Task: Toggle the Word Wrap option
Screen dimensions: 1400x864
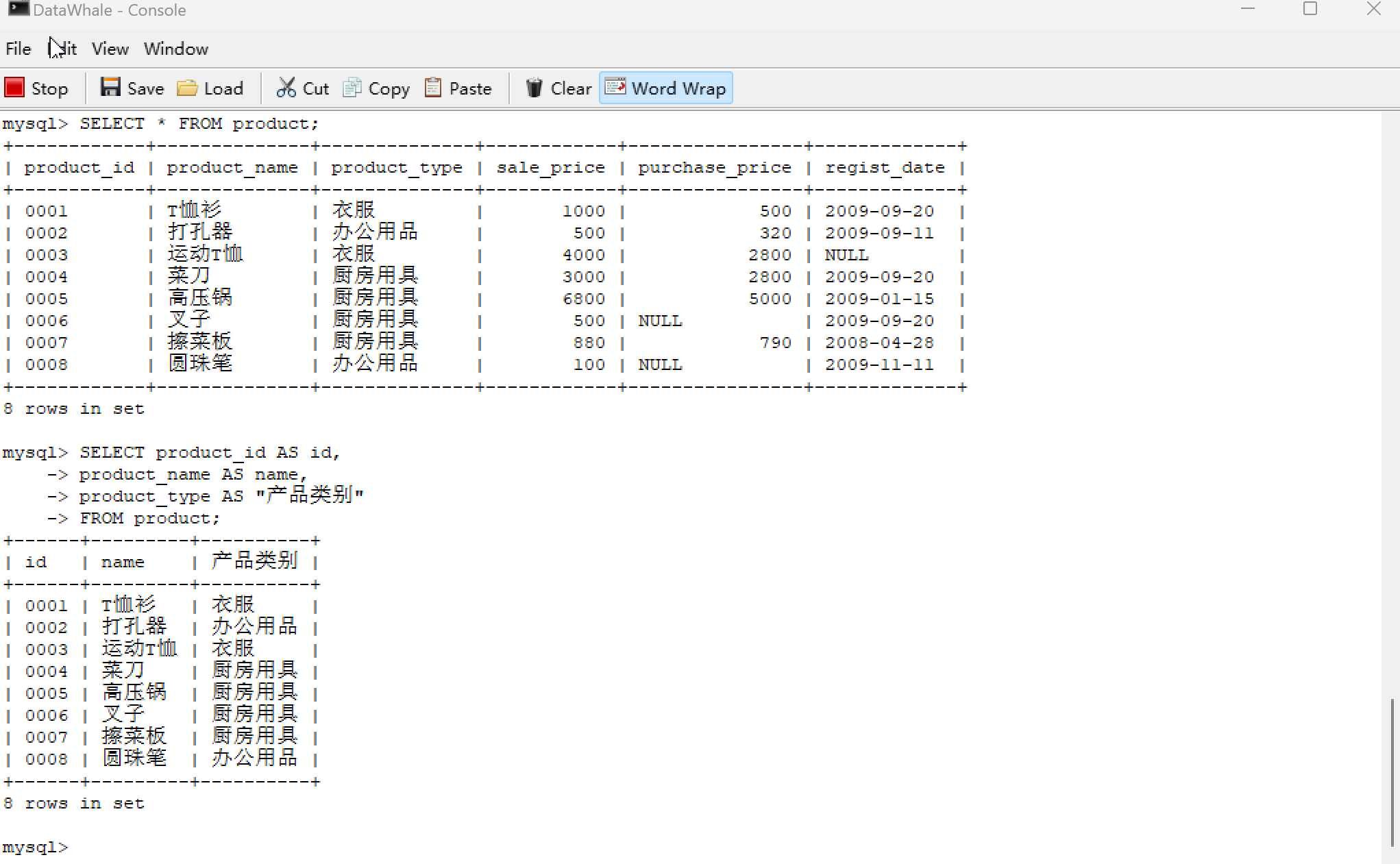Action: coord(666,88)
